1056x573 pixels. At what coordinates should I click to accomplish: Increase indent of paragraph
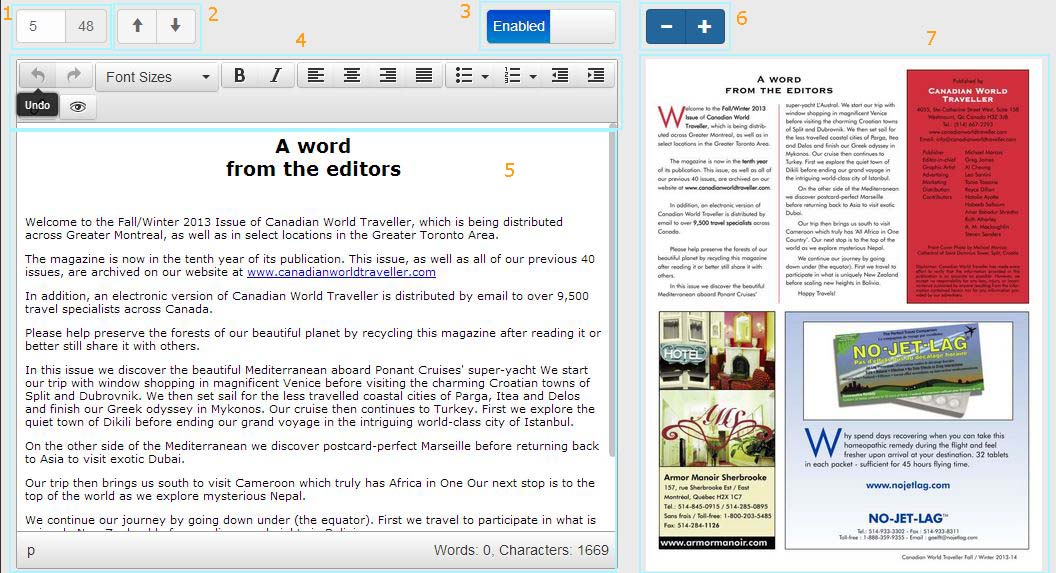[x=596, y=75]
